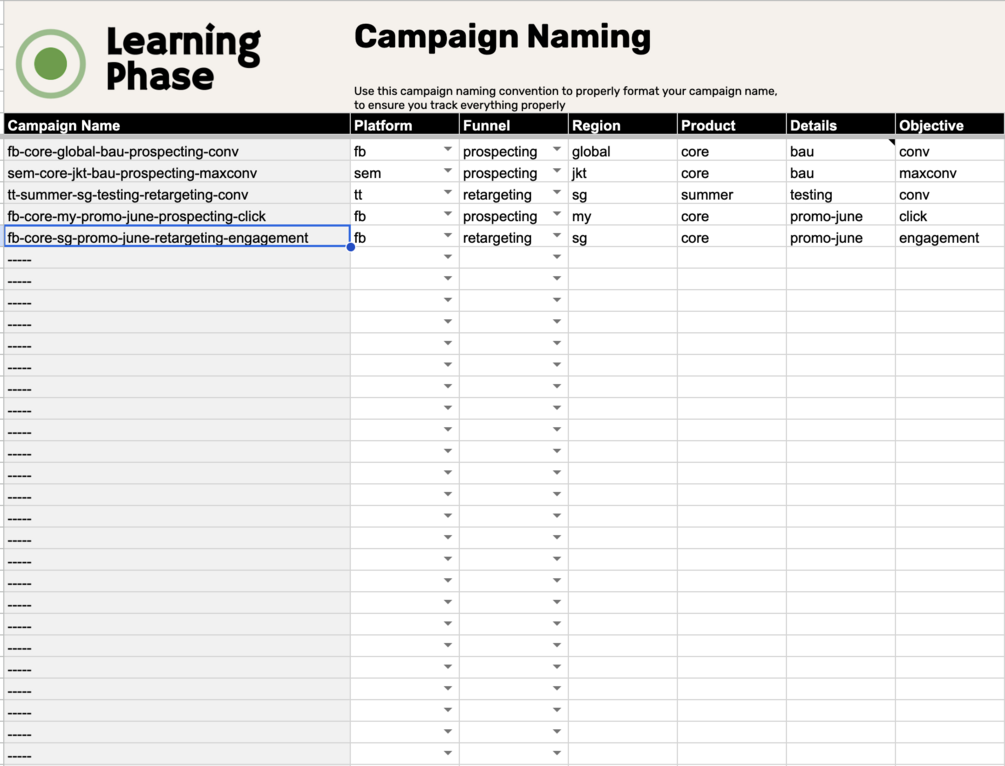Select the Campaign Name header cell
The image size is (1005, 766).
(x=177, y=125)
